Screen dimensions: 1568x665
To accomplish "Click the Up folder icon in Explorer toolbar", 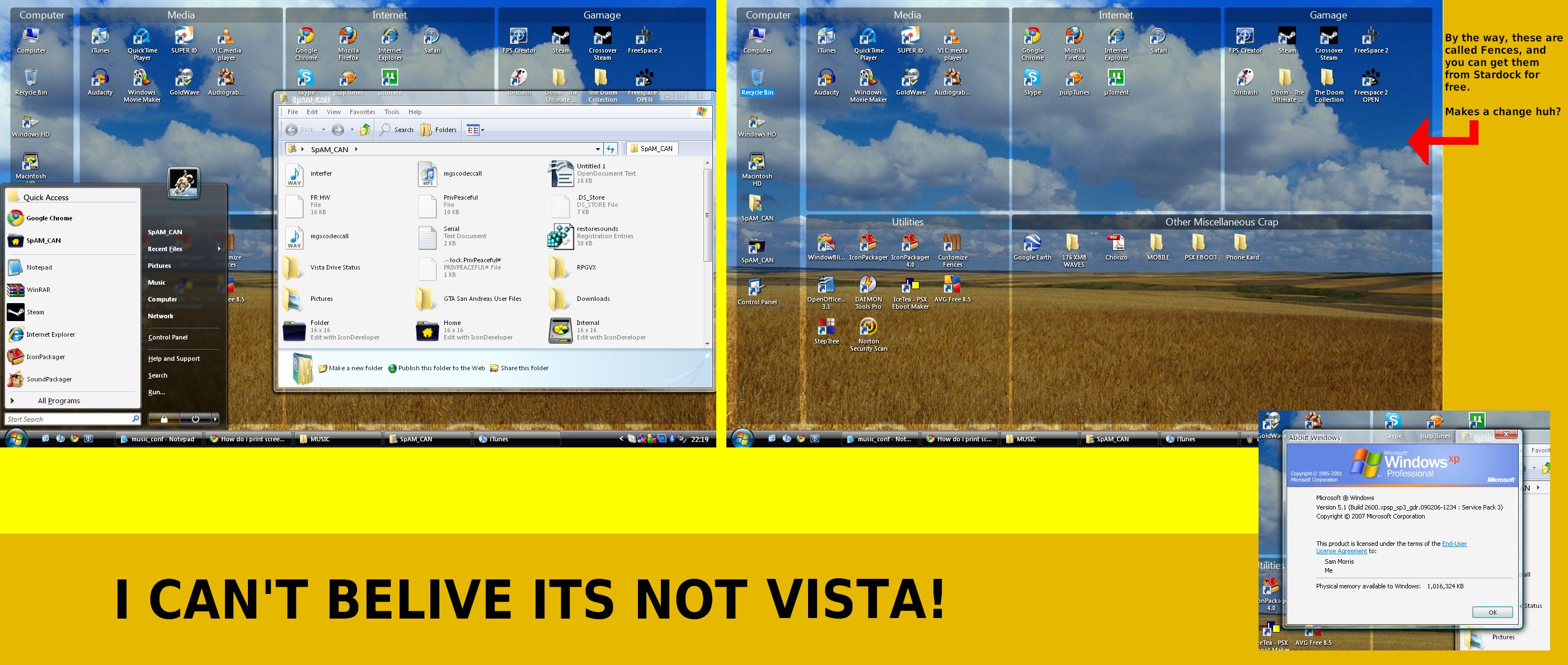I will point(365,130).
